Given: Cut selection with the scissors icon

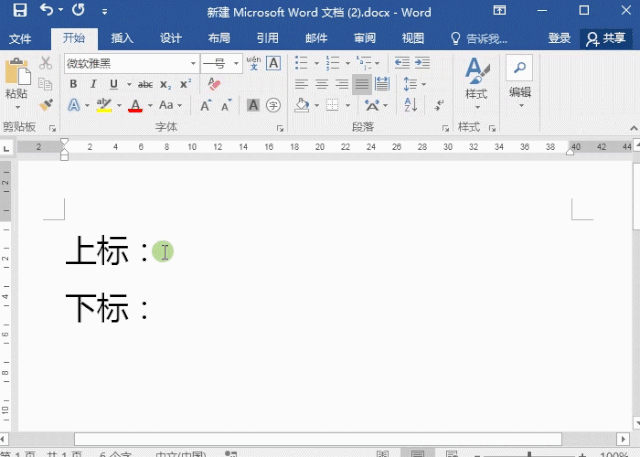Looking at the screenshot, I should [x=45, y=63].
